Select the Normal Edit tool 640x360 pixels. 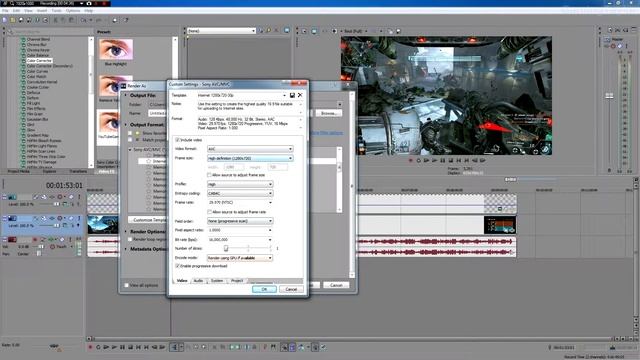click(x=174, y=347)
